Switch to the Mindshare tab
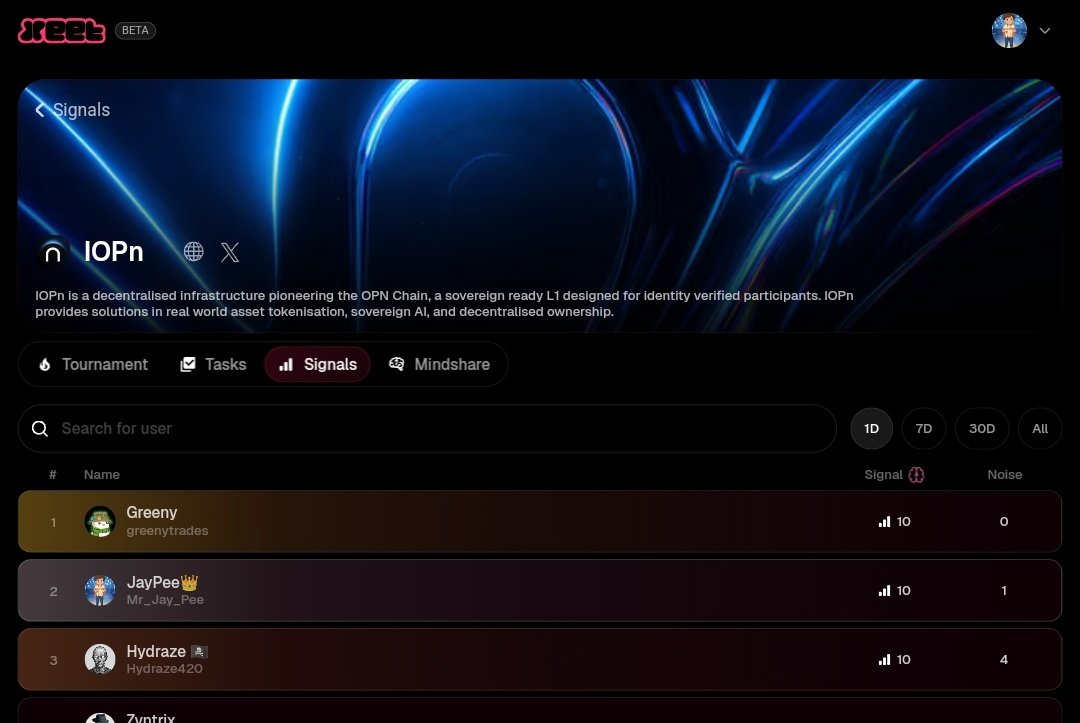 click(439, 364)
